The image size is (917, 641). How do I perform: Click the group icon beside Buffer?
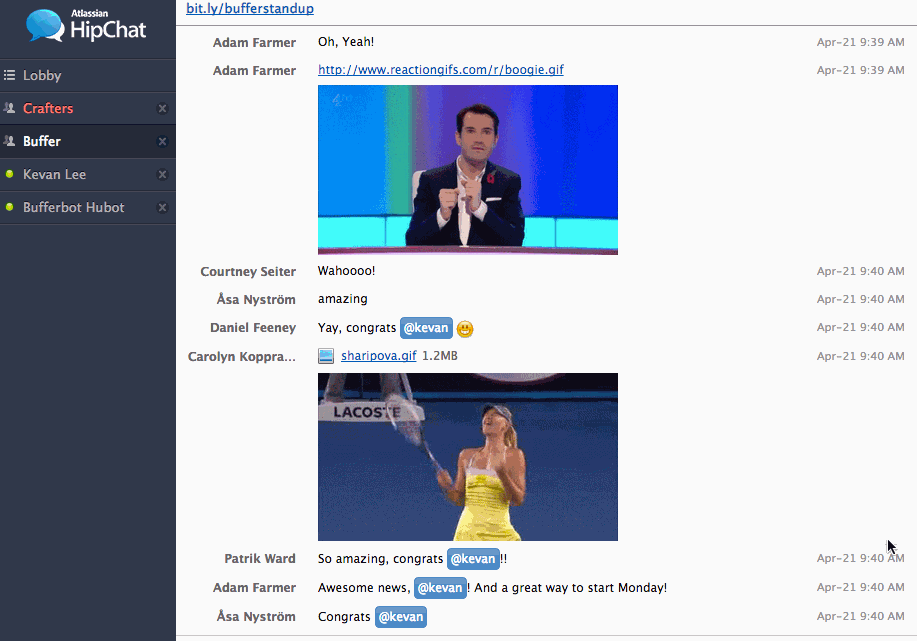[x=9, y=141]
